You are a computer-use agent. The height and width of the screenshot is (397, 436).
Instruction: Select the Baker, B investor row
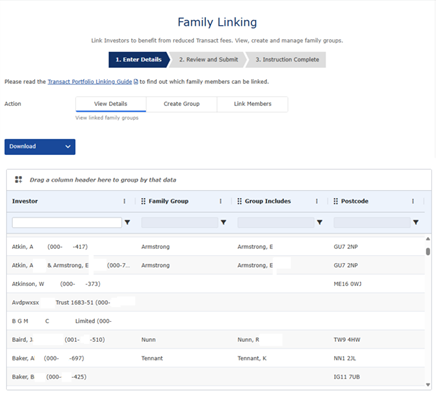[216, 377]
